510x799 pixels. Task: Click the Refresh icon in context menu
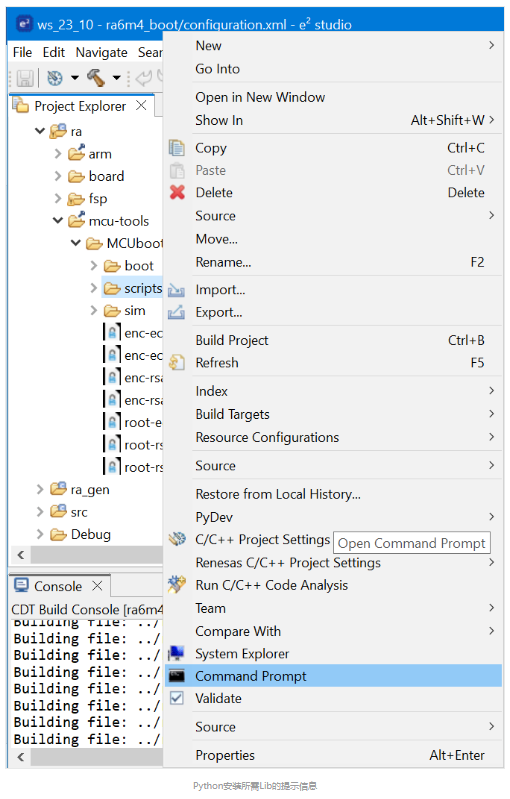(176, 362)
